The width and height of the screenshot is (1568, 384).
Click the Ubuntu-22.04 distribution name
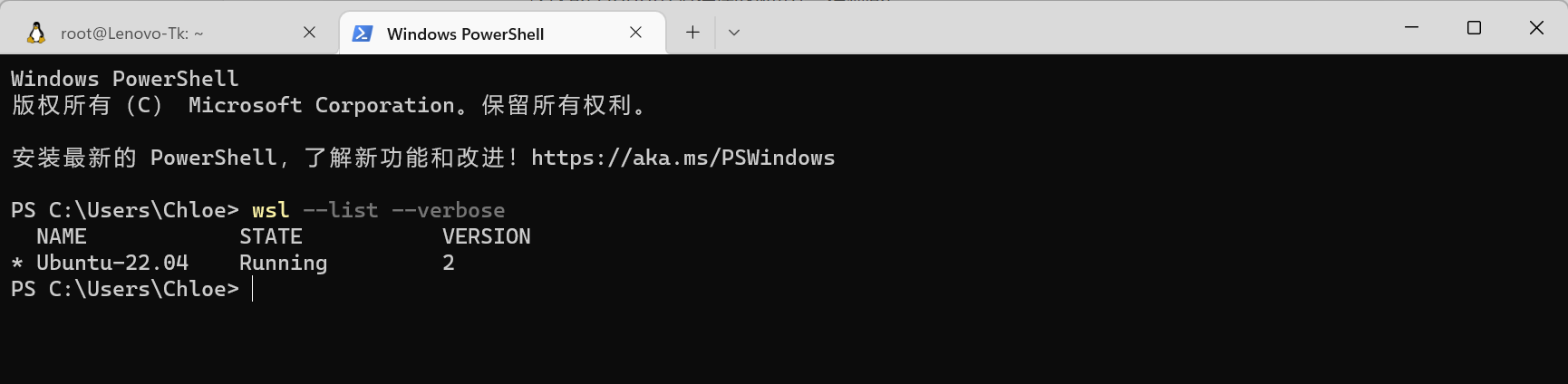click(x=112, y=263)
